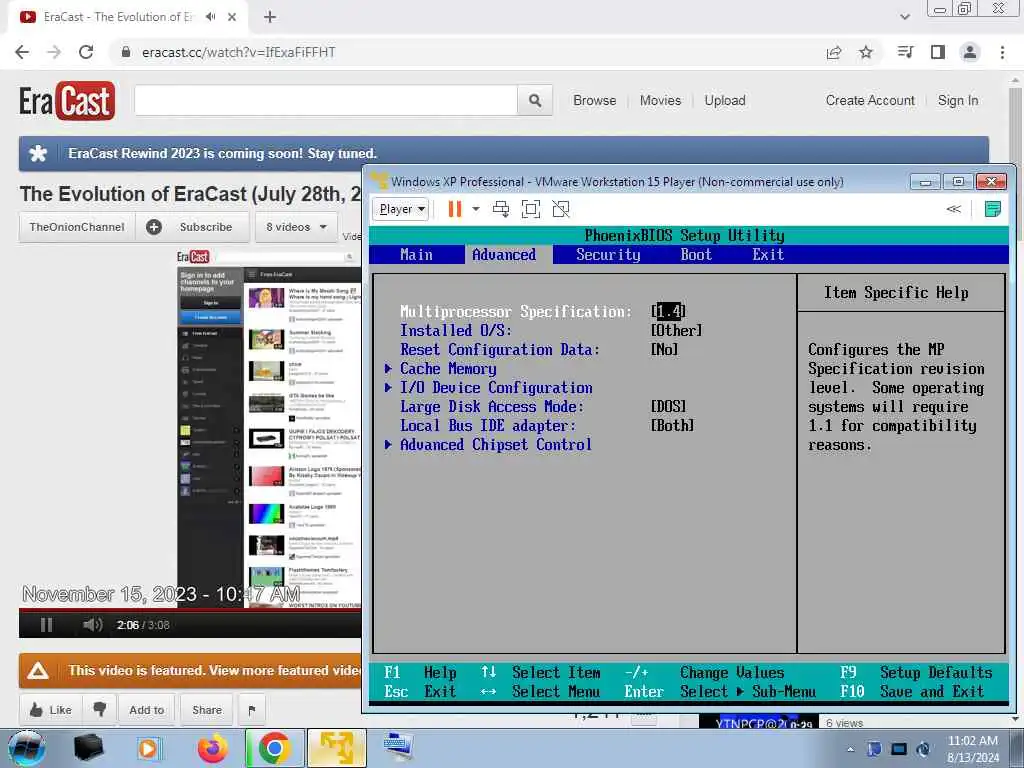This screenshot has width=1024, height=768.
Task: Click the Share button
Action: (x=206, y=710)
